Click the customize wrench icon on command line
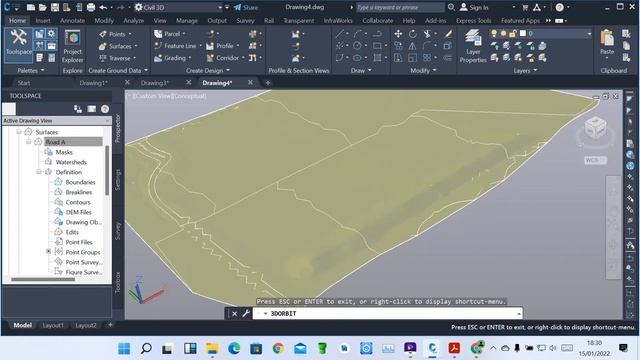Image resolution: width=640 pixels, height=360 pixels. pos(246,313)
